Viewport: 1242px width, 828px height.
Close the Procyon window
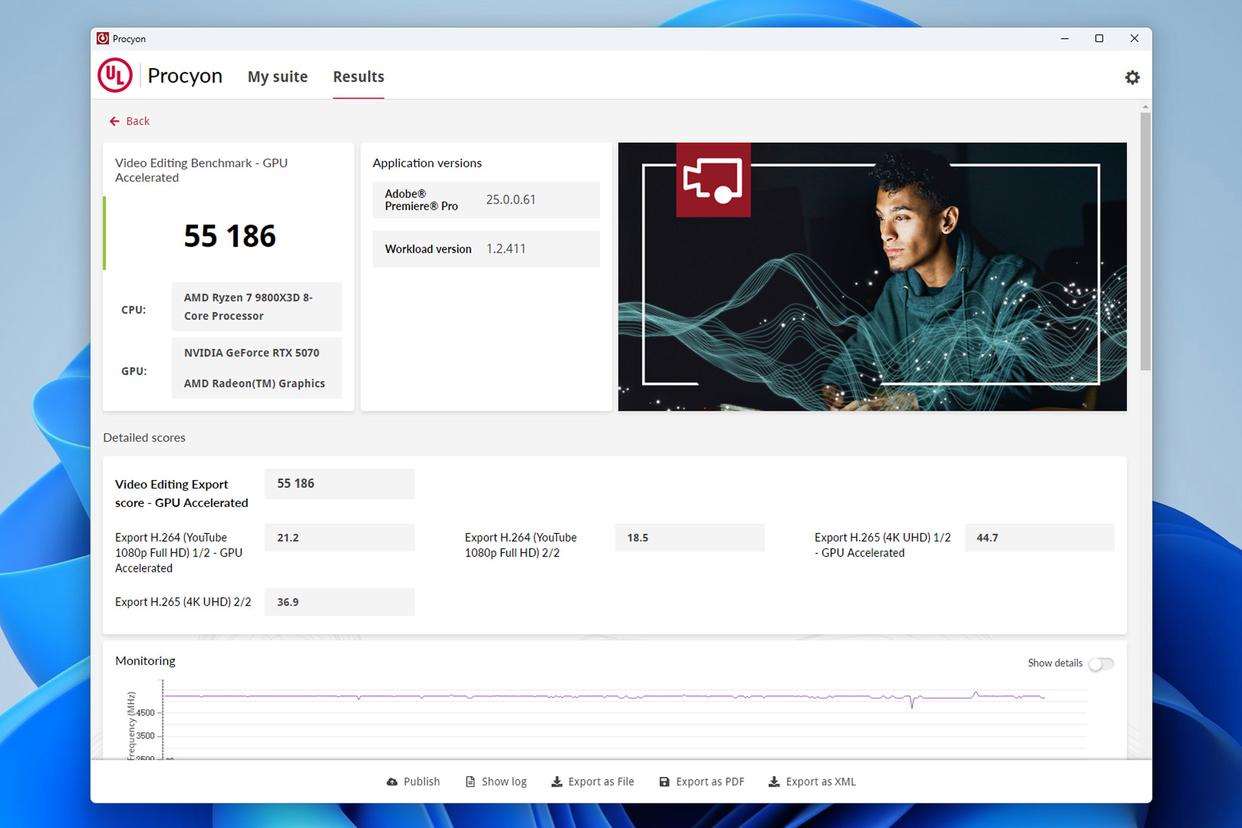[1134, 38]
